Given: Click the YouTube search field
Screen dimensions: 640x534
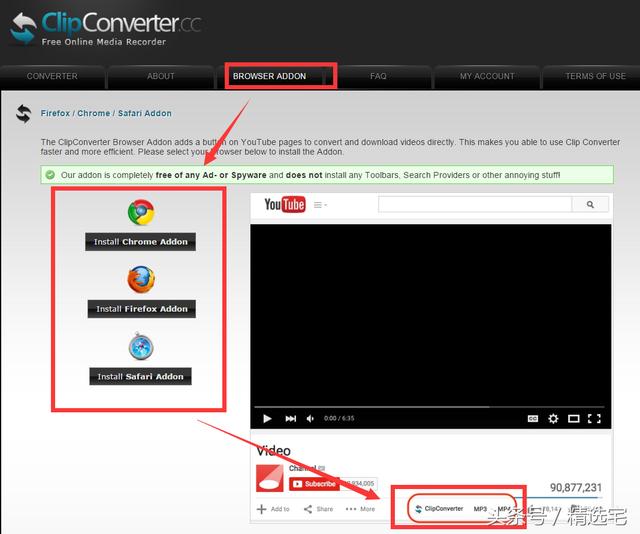Looking at the screenshot, I should tap(475, 204).
